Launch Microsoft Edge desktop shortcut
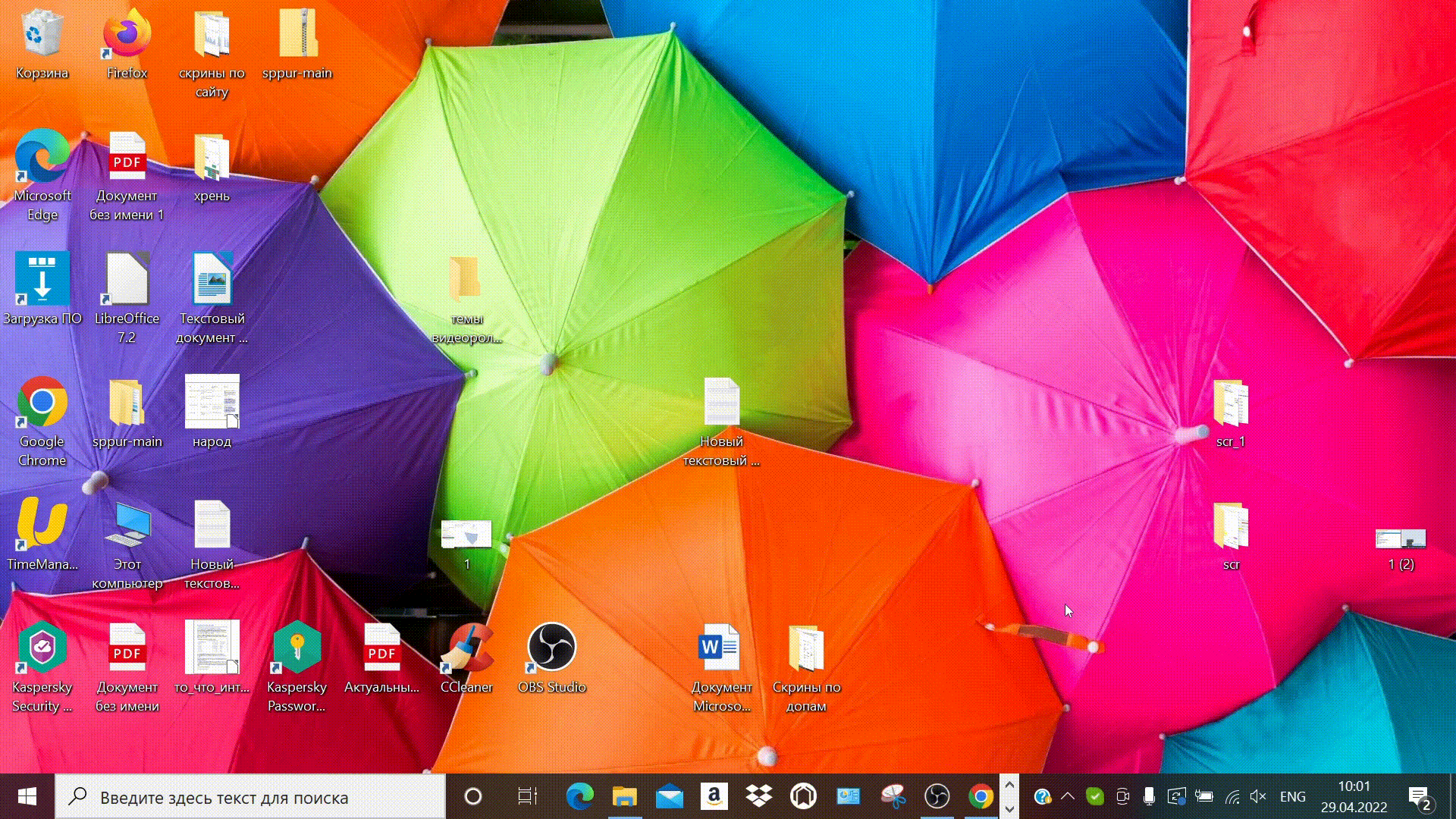This screenshot has height=819, width=1456. pos(42,176)
